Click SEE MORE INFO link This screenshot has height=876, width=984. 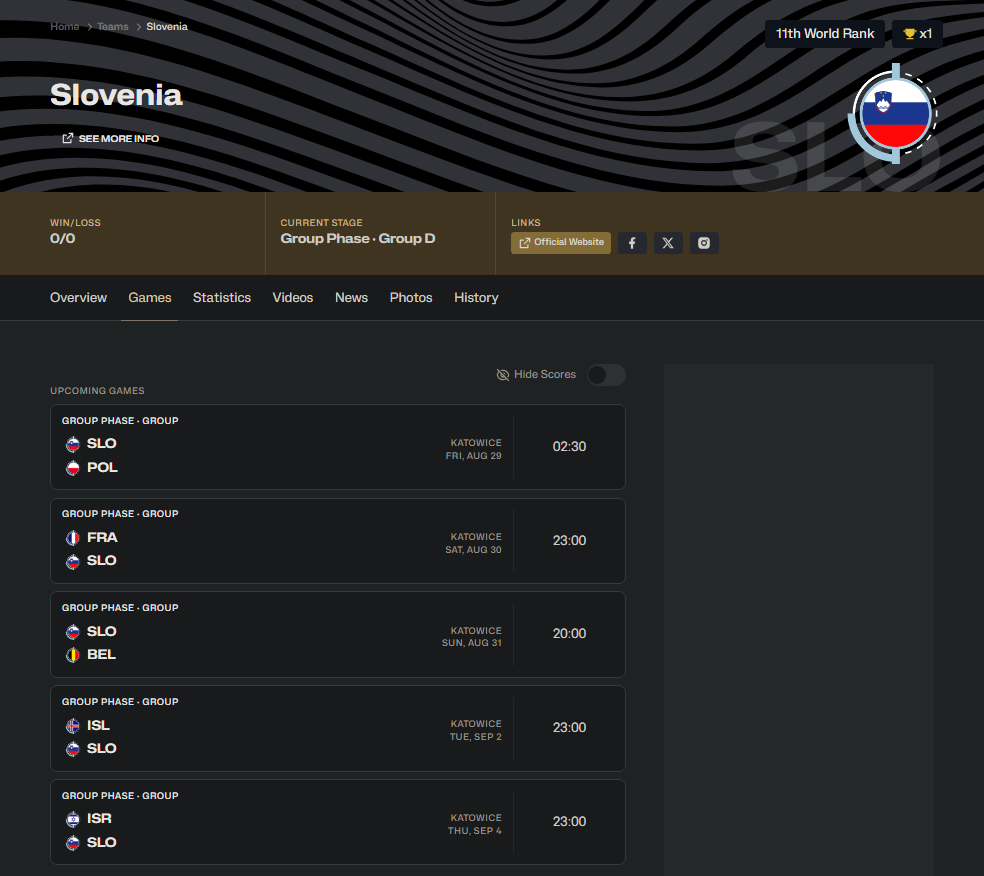point(110,139)
